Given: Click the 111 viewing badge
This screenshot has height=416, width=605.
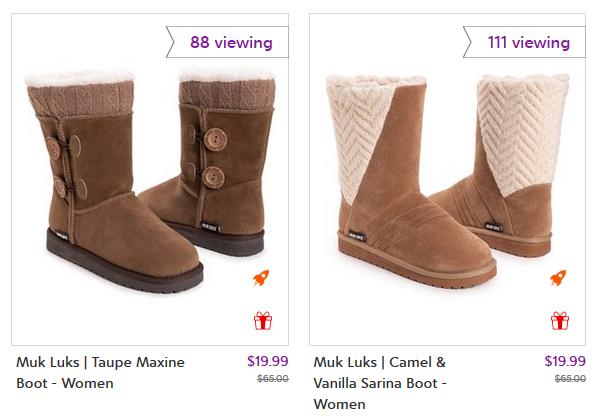Looking at the screenshot, I should tap(527, 42).
